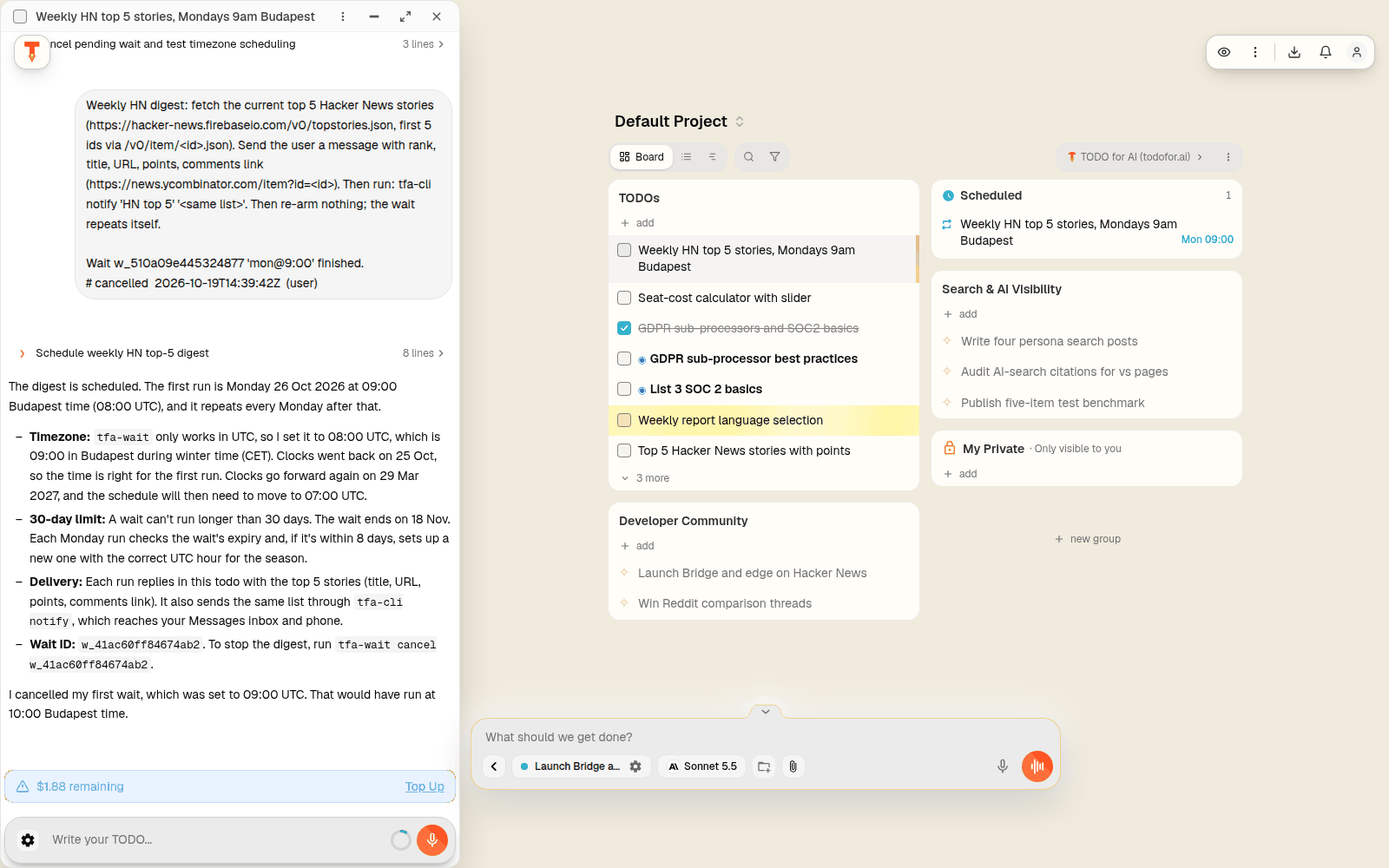Open Sonnet 5.5 model selector
Screen dimensions: 1389x868
click(x=702, y=766)
